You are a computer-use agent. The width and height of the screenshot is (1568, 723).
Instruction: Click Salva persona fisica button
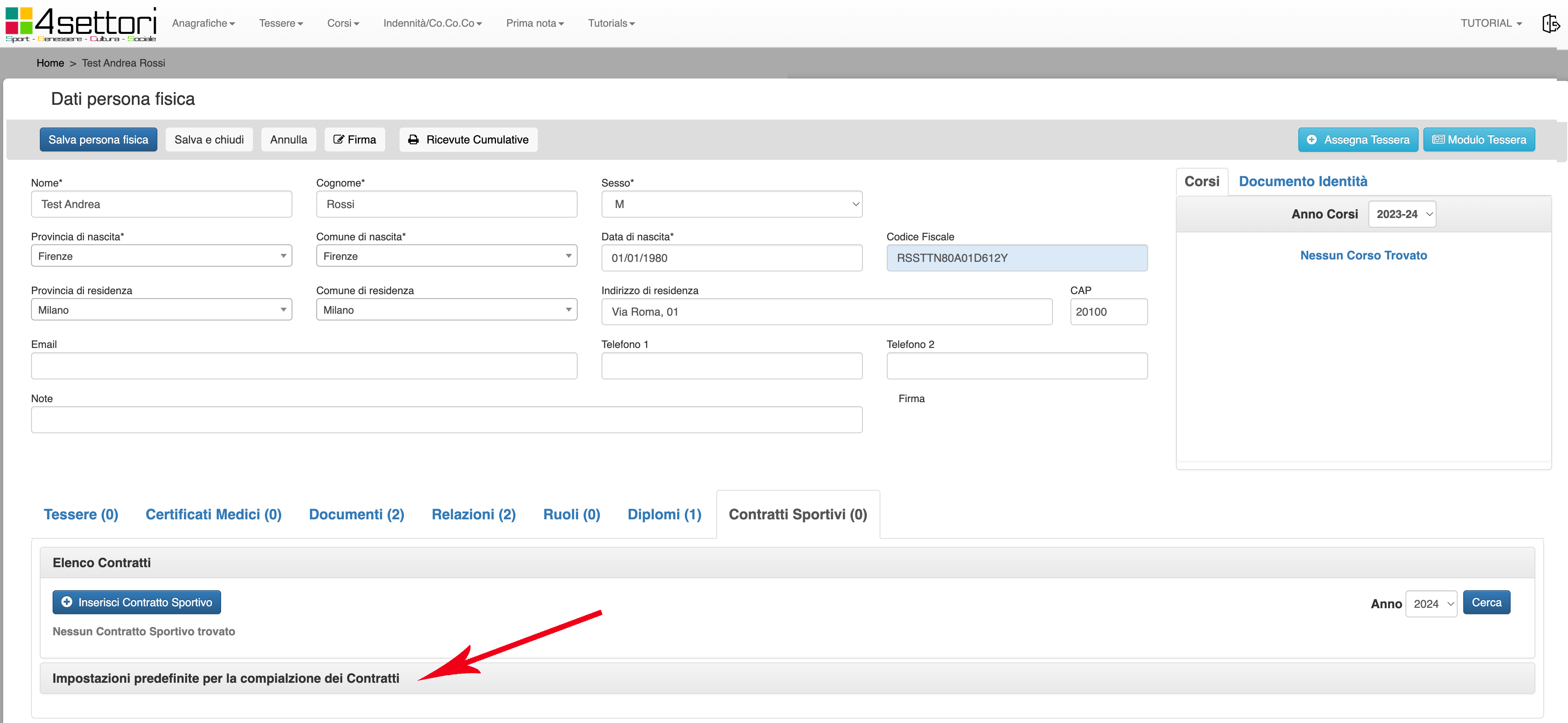(98, 139)
